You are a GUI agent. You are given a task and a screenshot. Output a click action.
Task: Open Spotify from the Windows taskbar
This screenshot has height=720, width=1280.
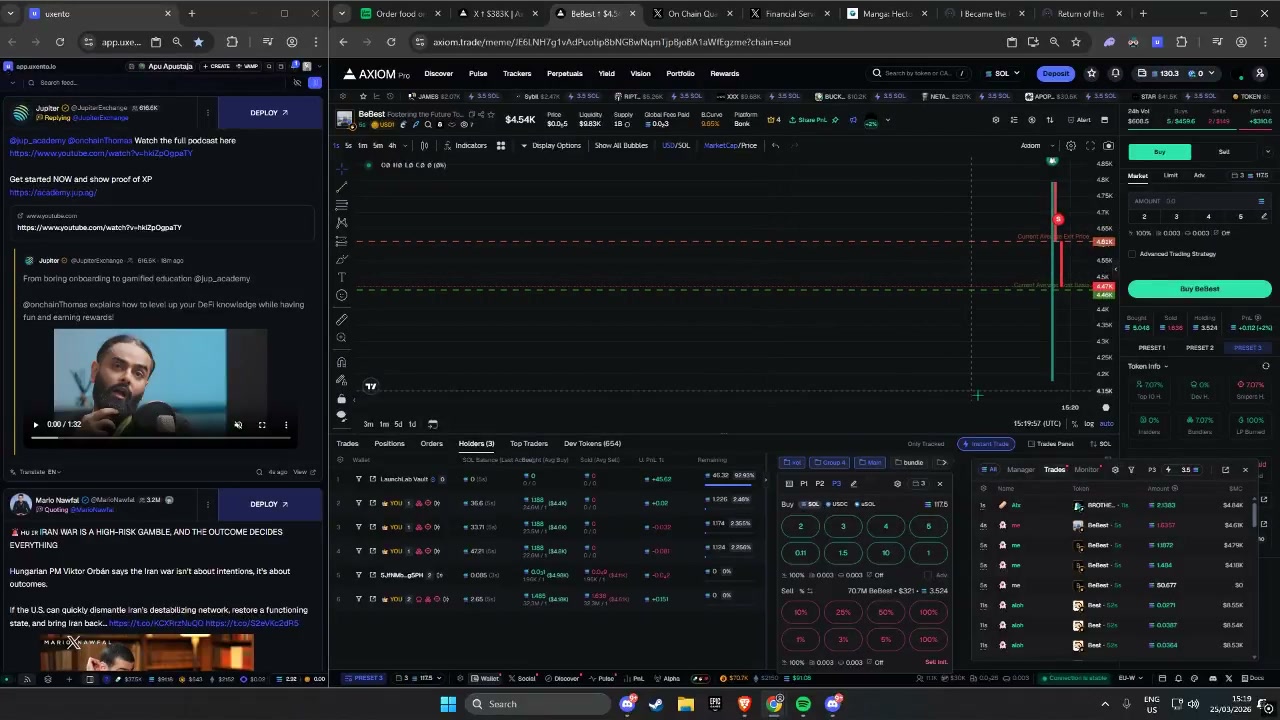pyautogui.click(x=803, y=704)
